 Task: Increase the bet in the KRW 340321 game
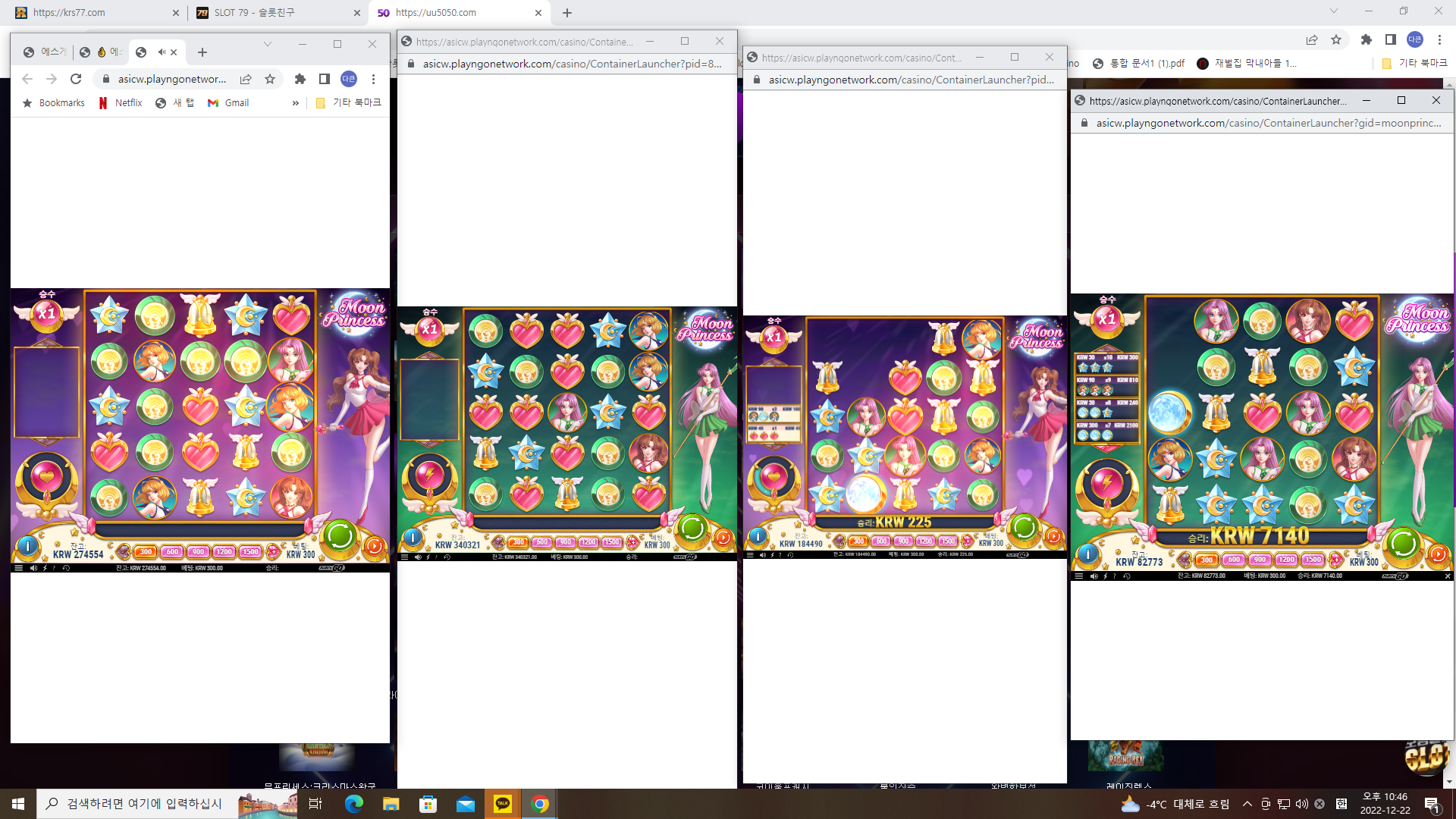point(632,542)
